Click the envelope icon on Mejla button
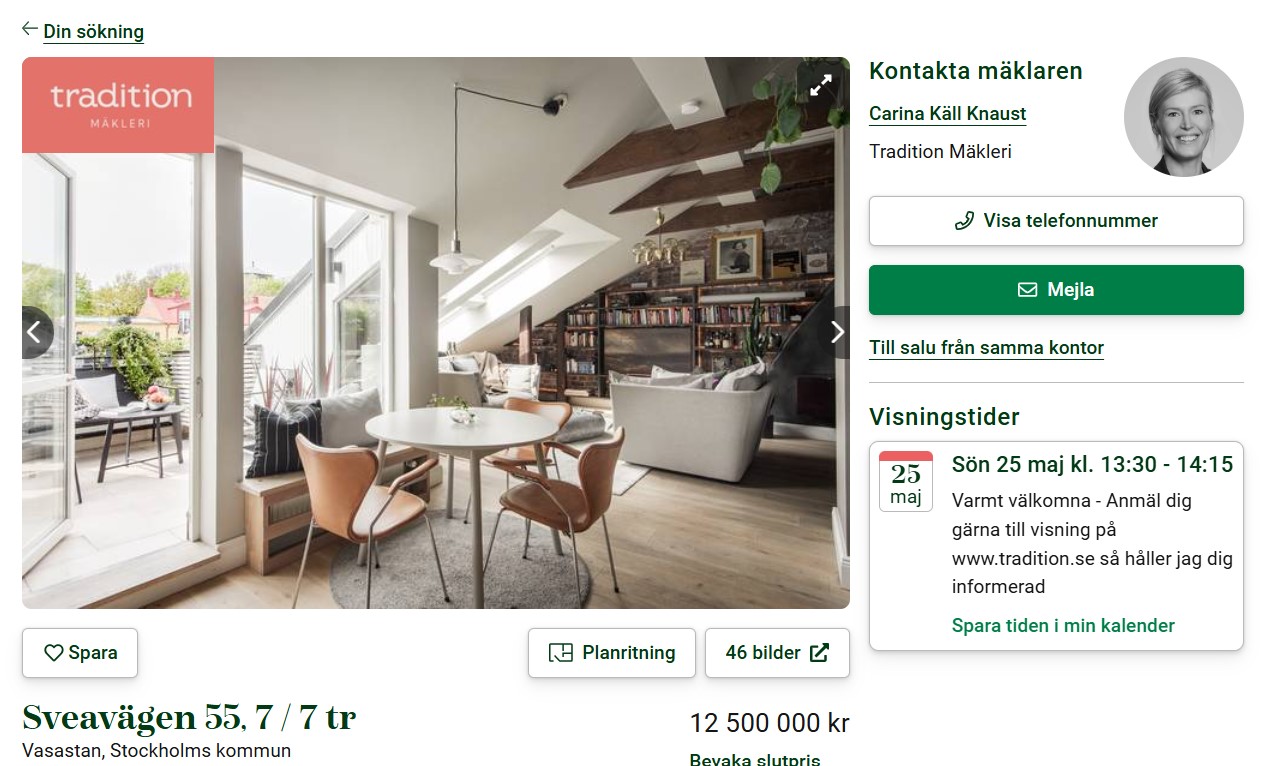Screen dimensions: 1276x766 tap(1027, 290)
